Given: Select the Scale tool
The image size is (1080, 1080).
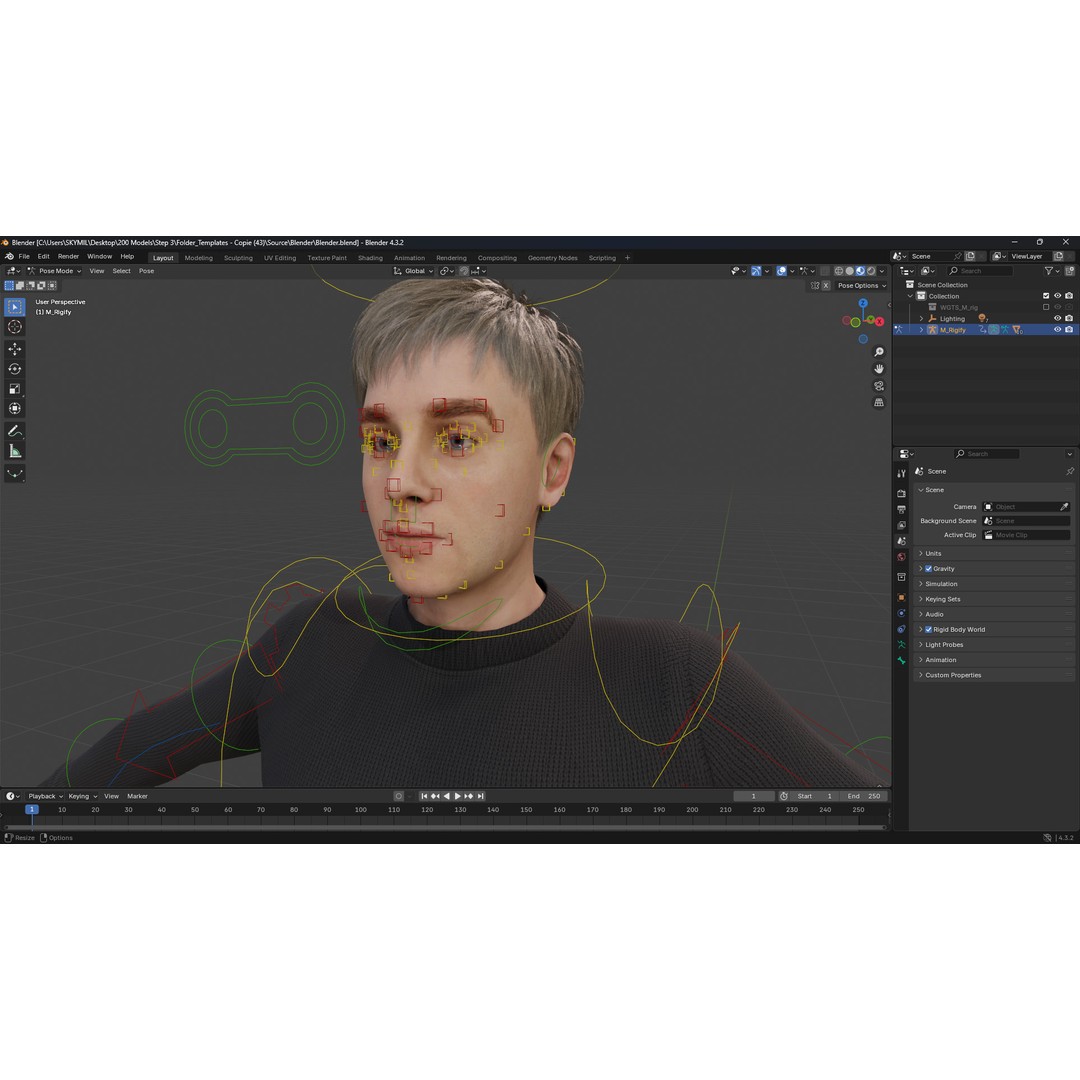Looking at the screenshot, I should point(14,388).
